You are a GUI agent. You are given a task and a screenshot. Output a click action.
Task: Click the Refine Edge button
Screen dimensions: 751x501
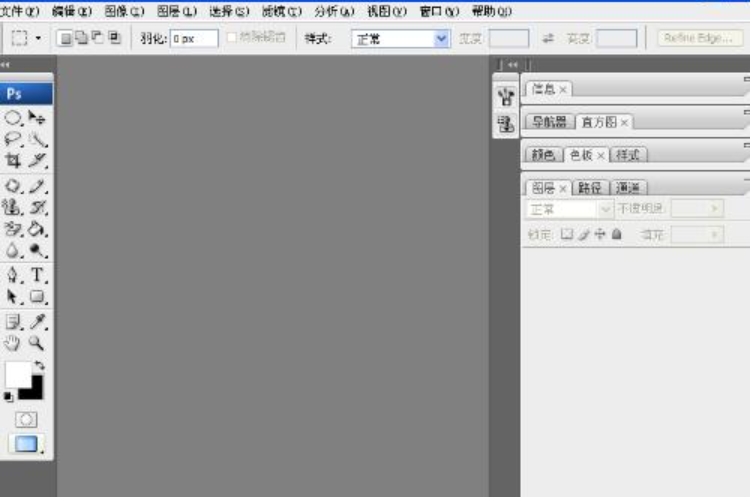tap(699, 38)
